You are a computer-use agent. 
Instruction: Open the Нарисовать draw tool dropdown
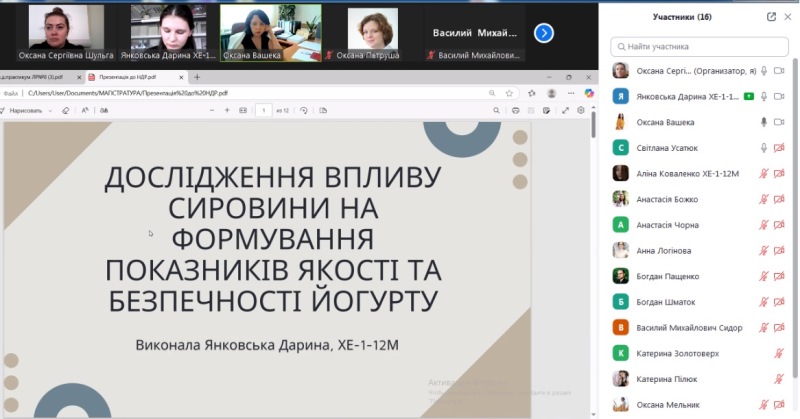click(51, 110)
